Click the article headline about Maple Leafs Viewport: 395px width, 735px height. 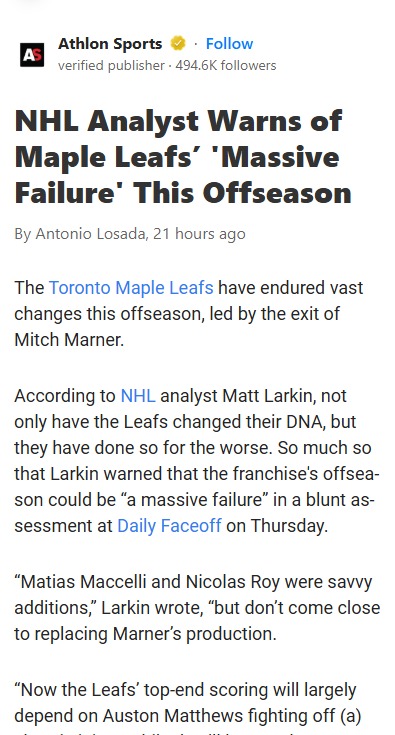point(183,157)
